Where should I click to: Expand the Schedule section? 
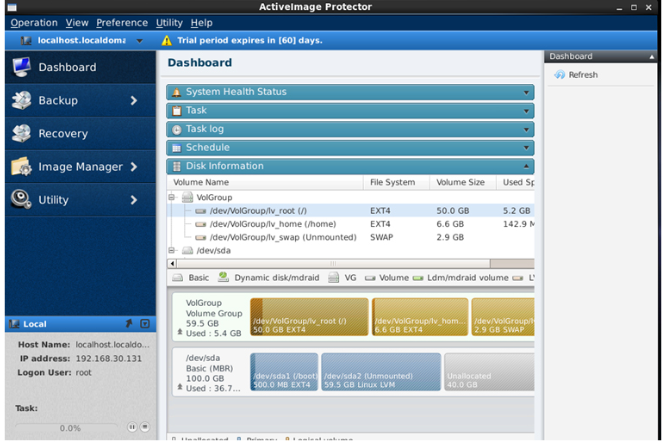526,148
